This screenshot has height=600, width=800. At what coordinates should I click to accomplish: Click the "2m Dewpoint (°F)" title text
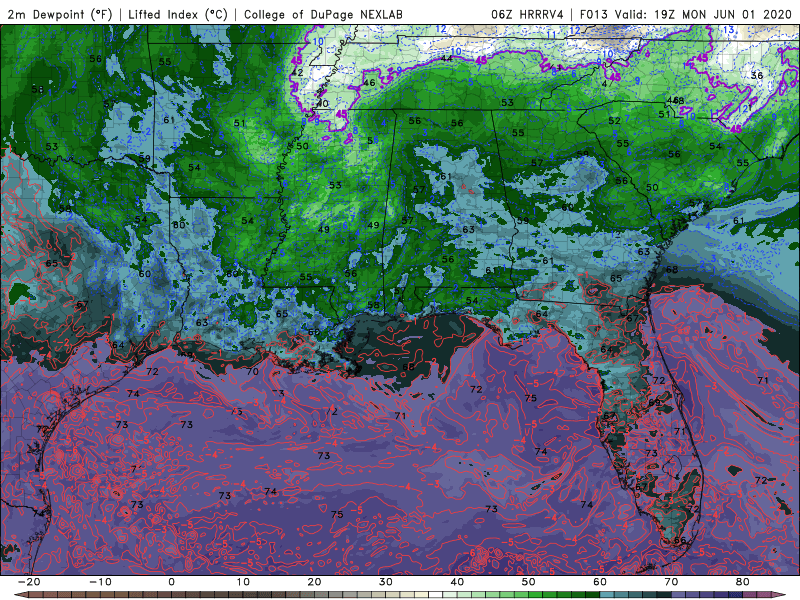pos(59,14)
